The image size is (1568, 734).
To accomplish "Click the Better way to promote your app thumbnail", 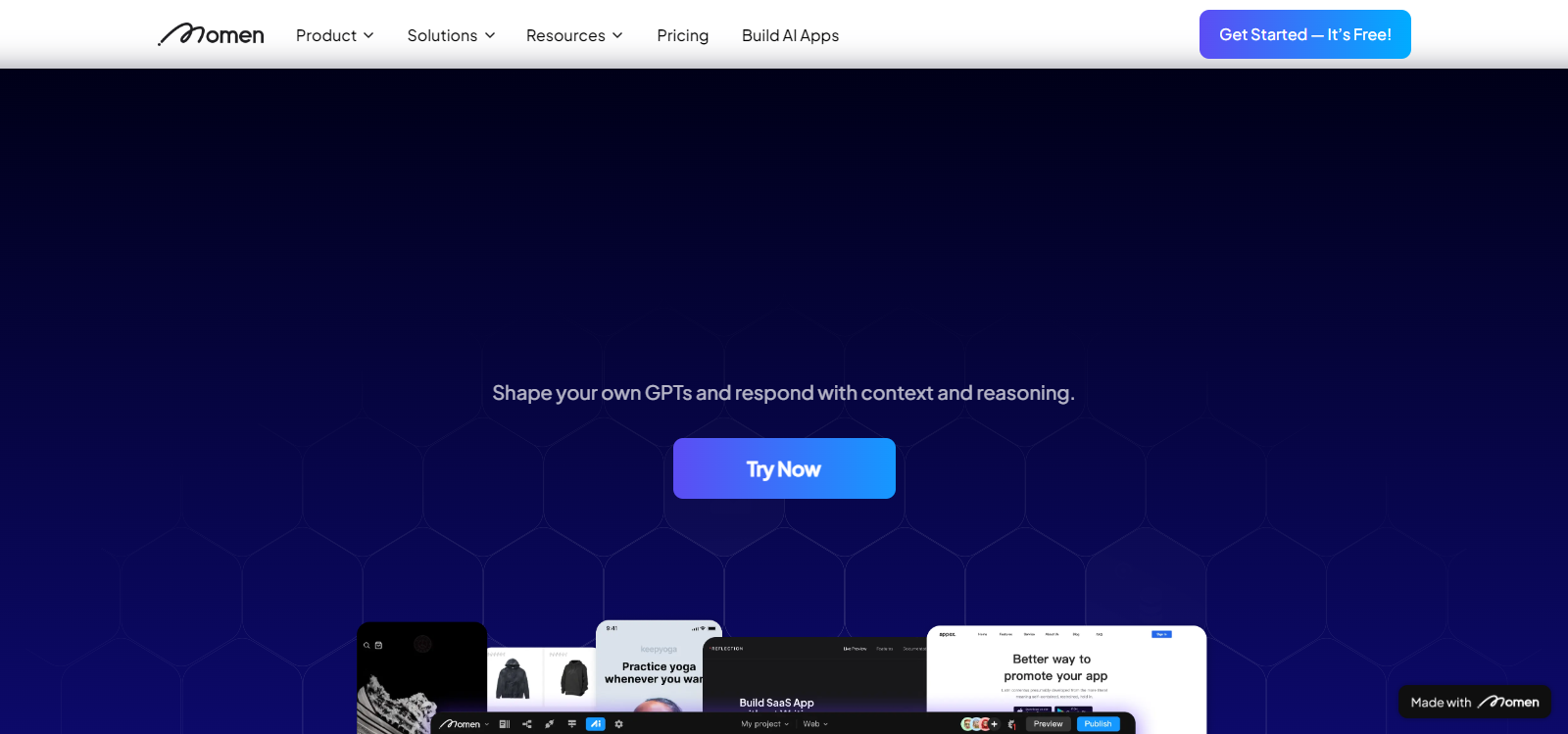I will (1066, 669).
